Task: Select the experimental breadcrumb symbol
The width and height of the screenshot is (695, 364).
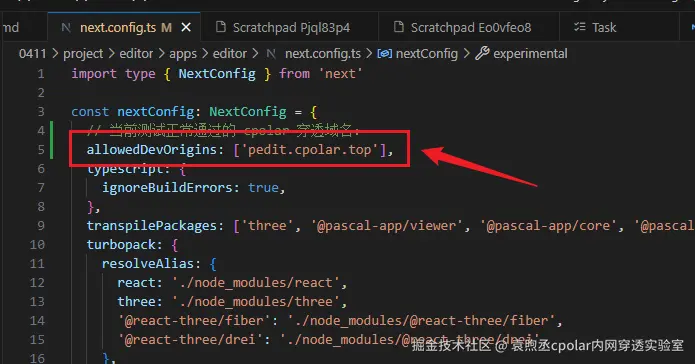Action: coord(530,54)
